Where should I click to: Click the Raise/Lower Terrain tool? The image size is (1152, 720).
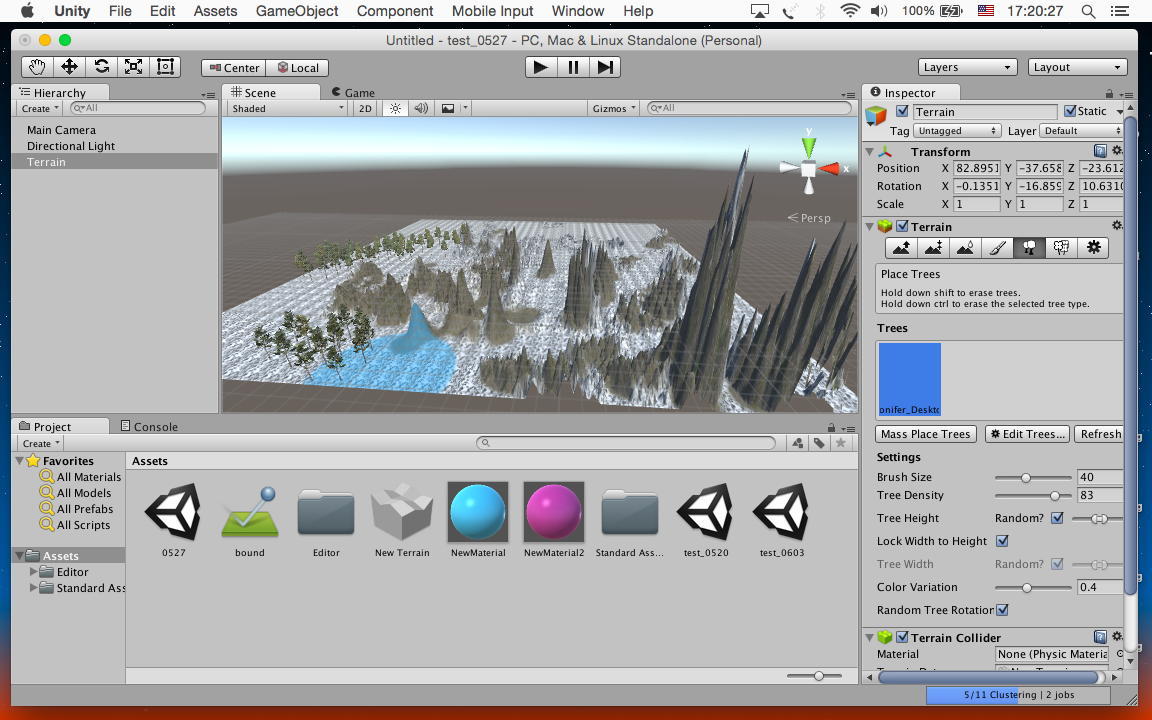901,248
